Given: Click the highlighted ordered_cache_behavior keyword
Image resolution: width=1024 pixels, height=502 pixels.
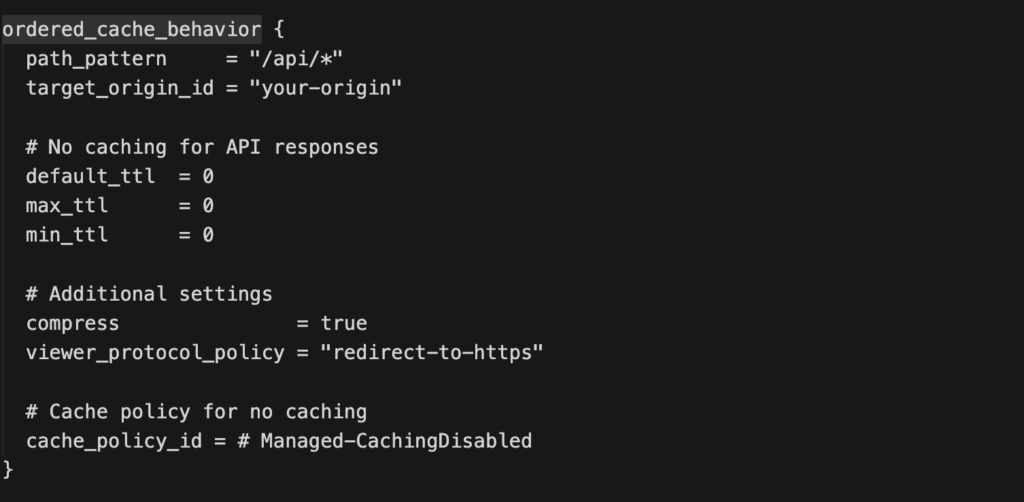Looking at the screenshot, I should coord(131,29).
